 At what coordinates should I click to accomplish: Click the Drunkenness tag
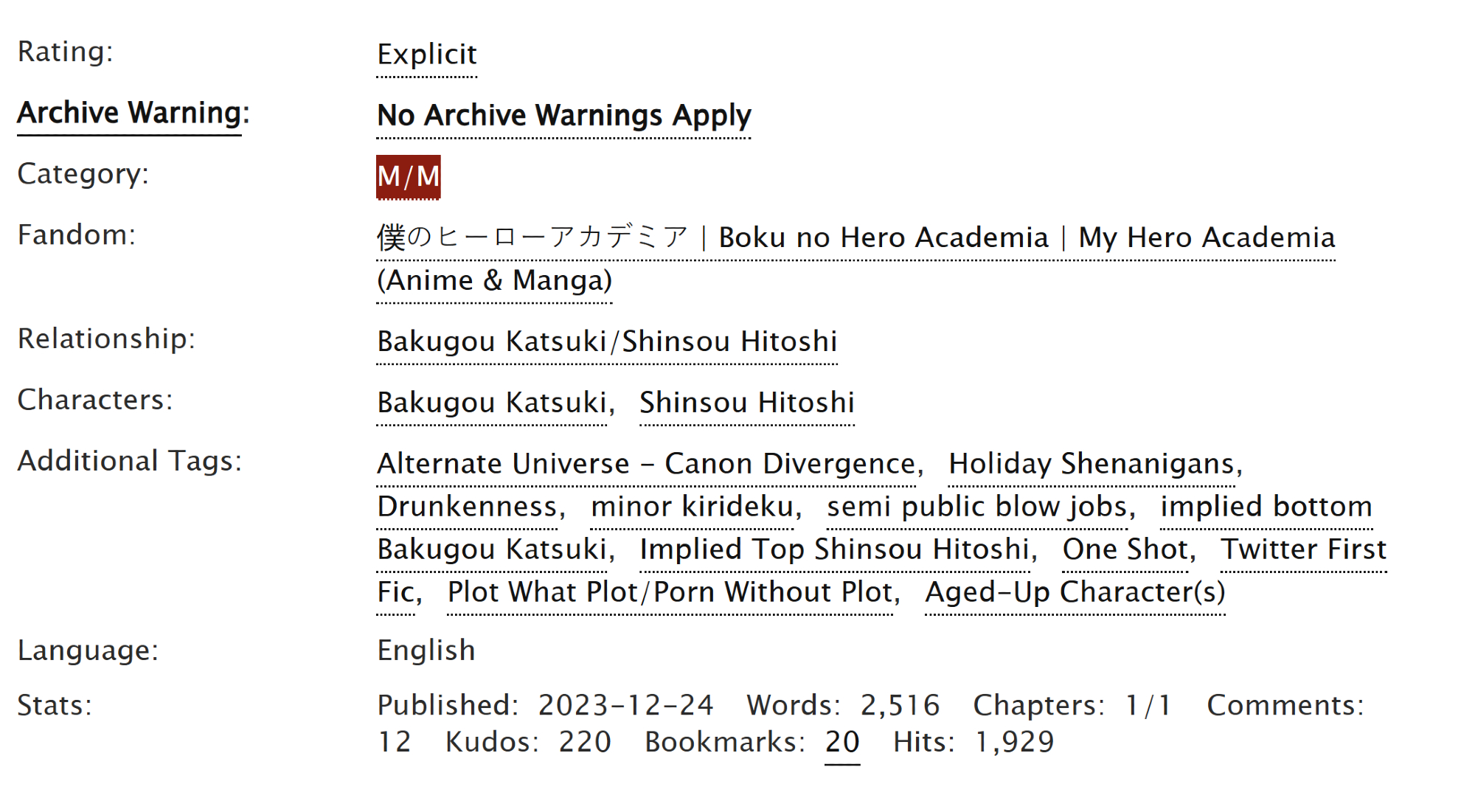tap(468, 507)
